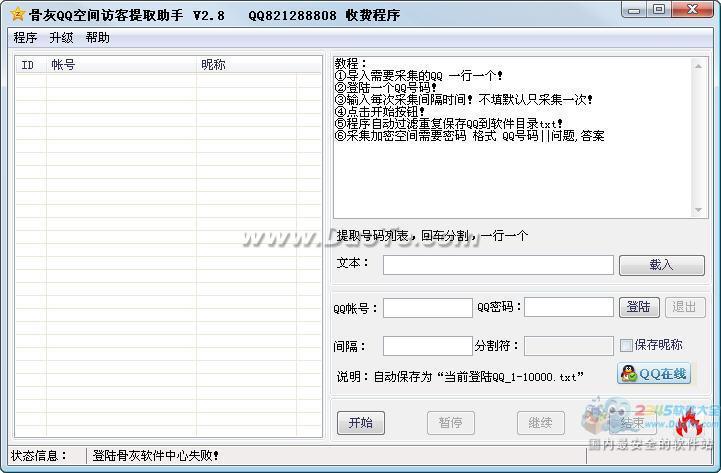The height and width of the screenshot is (473, 721).
Task: Click the tutorial scrollbar down arrow
Action: tap(698, 210)
